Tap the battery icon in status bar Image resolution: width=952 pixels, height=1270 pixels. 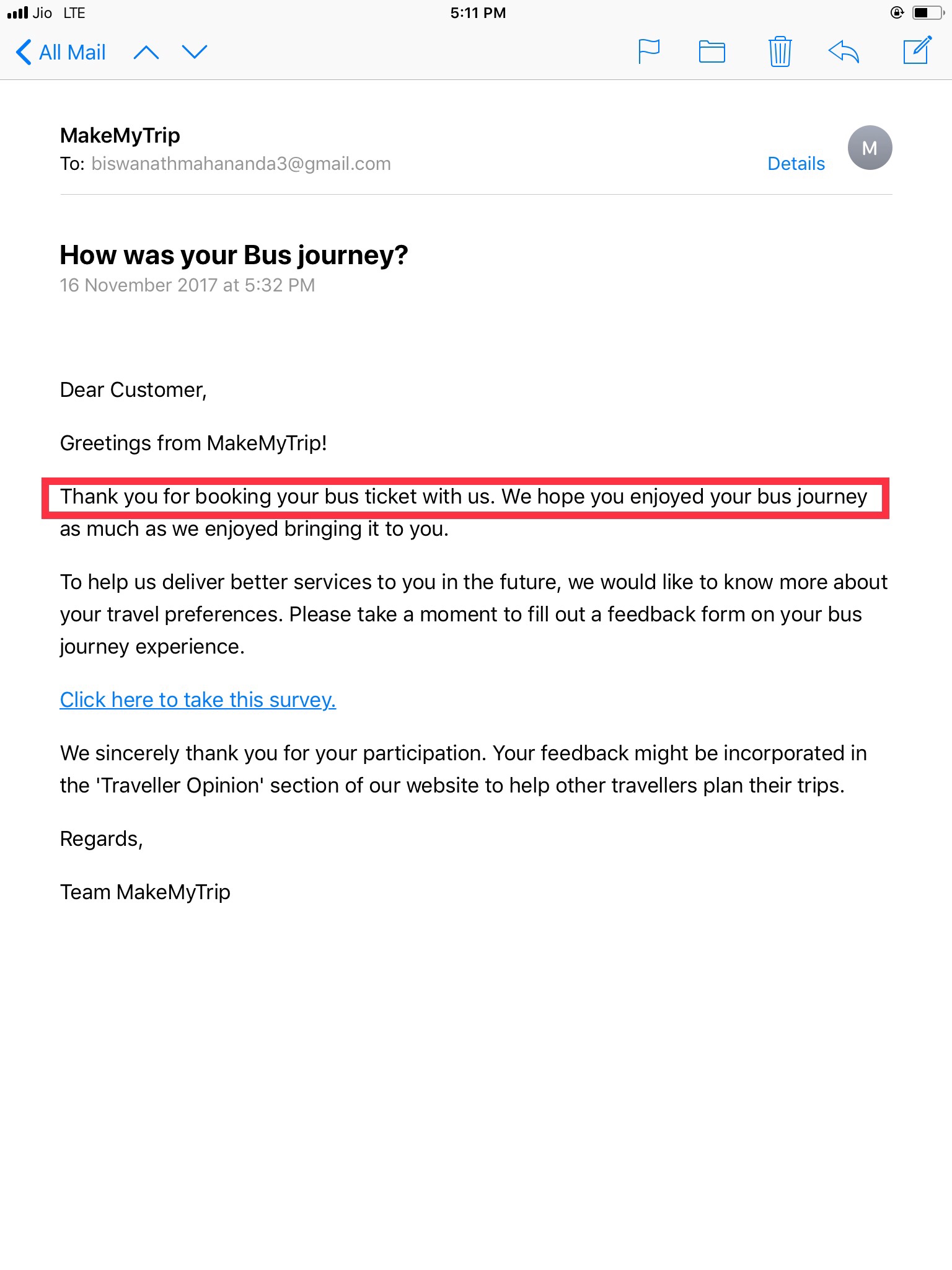[927, 12]
